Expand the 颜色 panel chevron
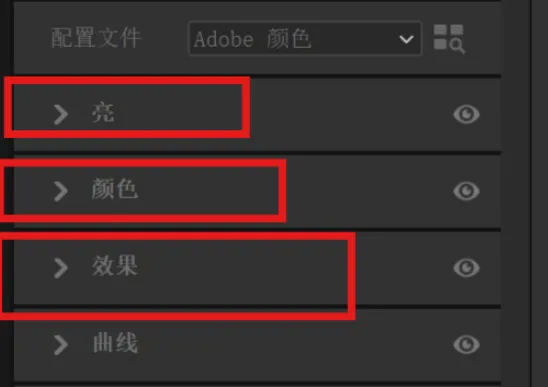 tap(61, 191)
